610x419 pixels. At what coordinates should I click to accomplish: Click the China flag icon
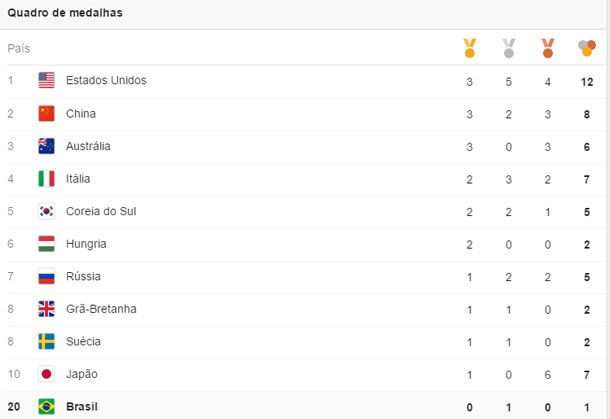click(46, 114)
